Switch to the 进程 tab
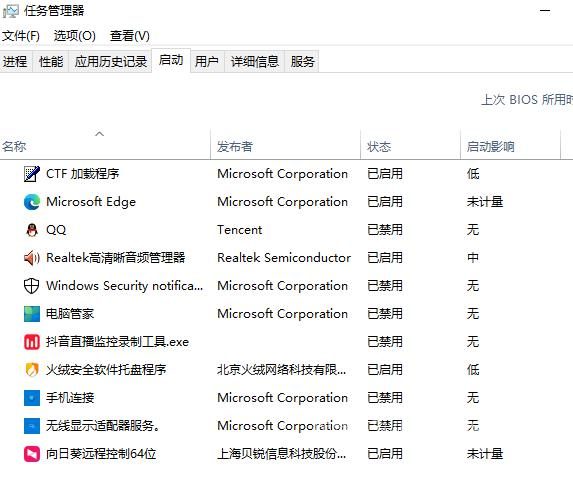The image size is (573, 501). tap(15, 61)
